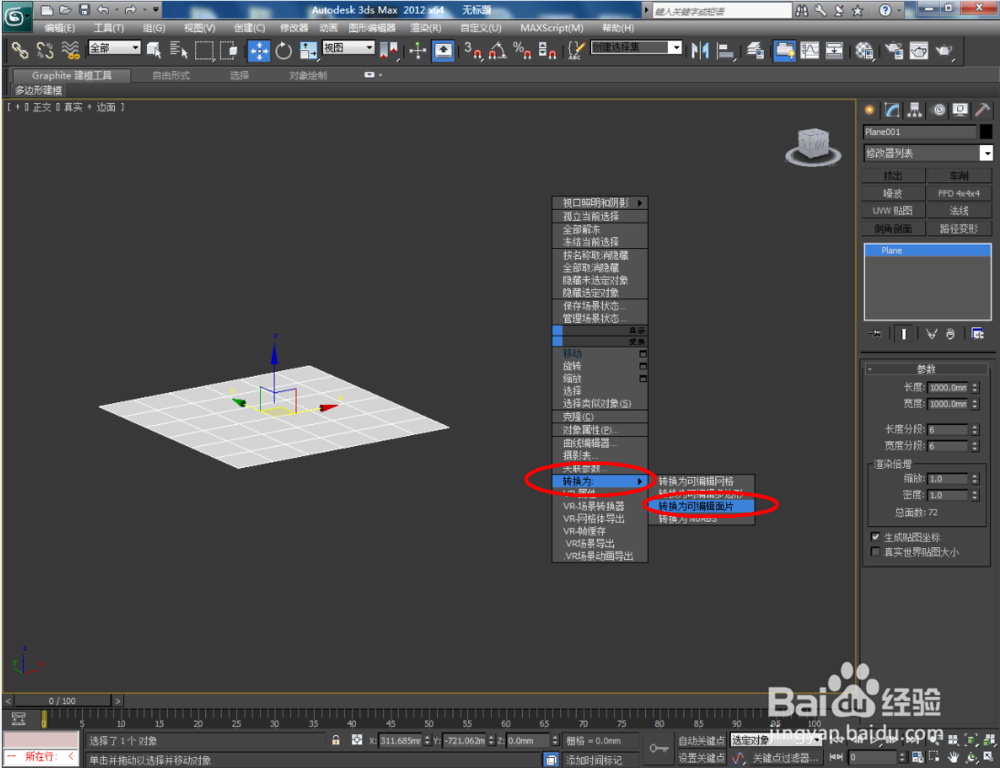Toggle the 3D Snaps button
The height and width of the screenshot is (768, 1000).
tap(473, 50)
